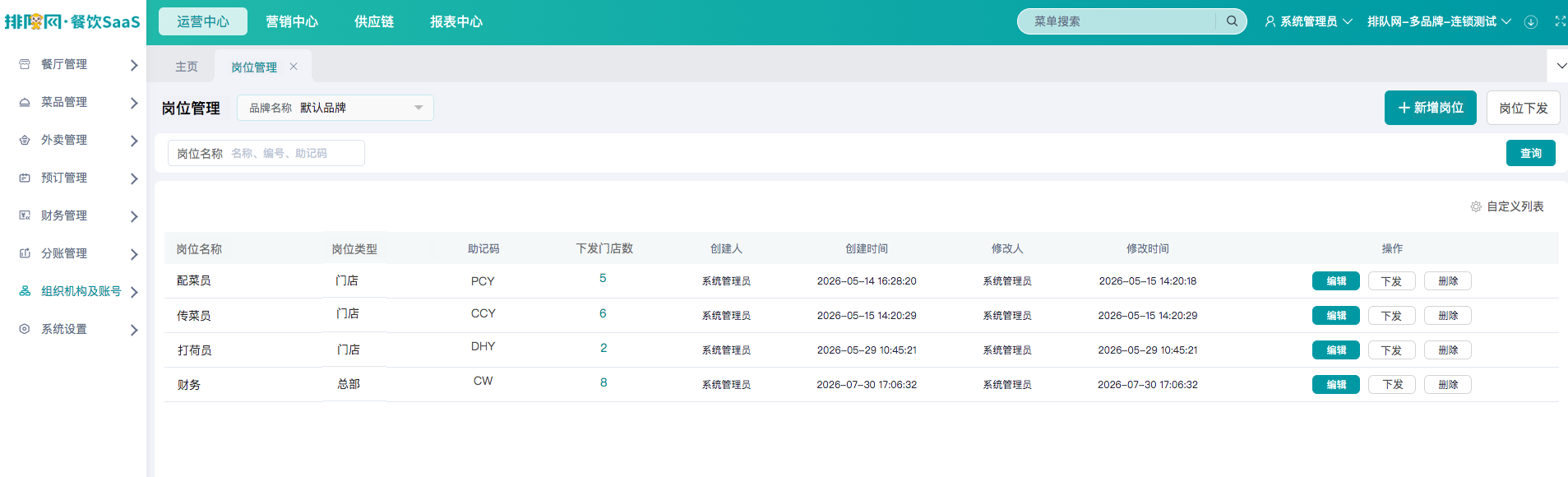Click the 自定义列表 gear icon
The image size is (1568, 477).
tap(1476, 206)
